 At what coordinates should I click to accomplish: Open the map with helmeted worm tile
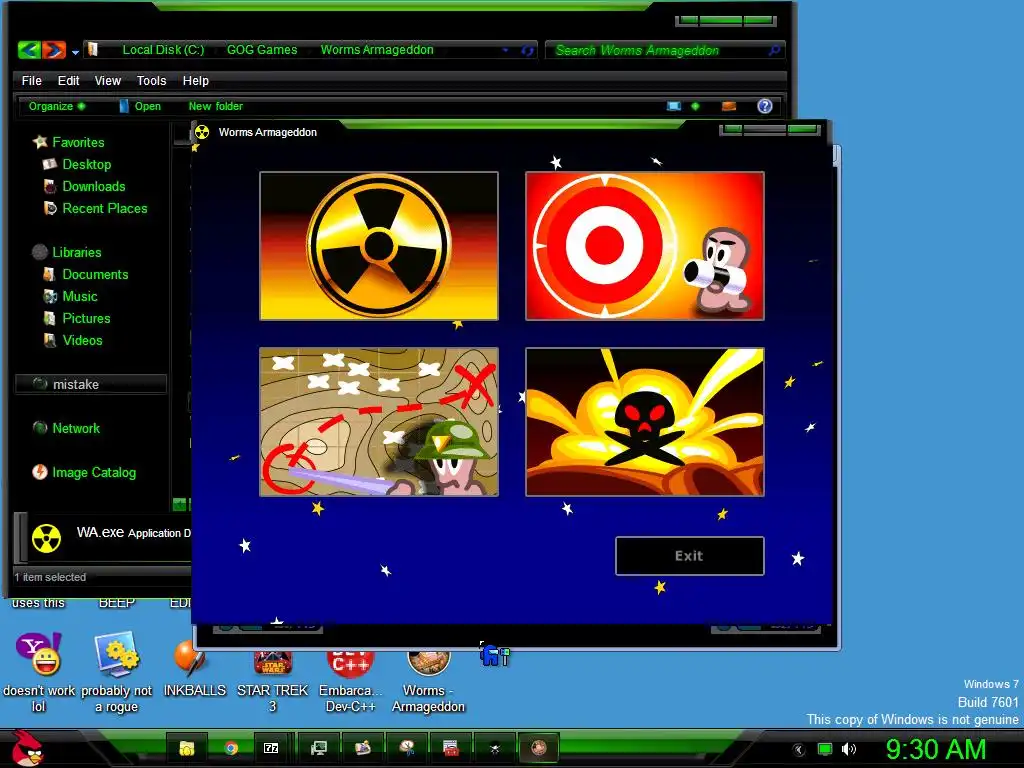point(379,422)
